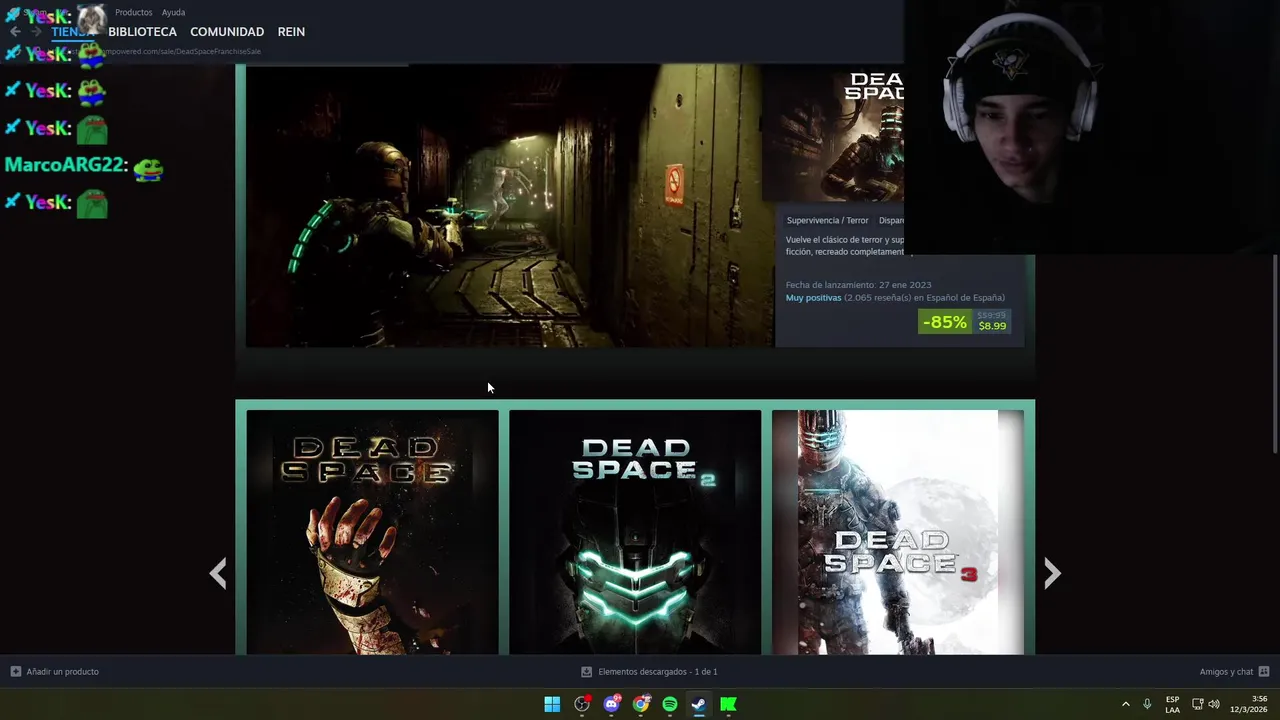Open the COMUNIDAD tab

(x=227, y=32)
